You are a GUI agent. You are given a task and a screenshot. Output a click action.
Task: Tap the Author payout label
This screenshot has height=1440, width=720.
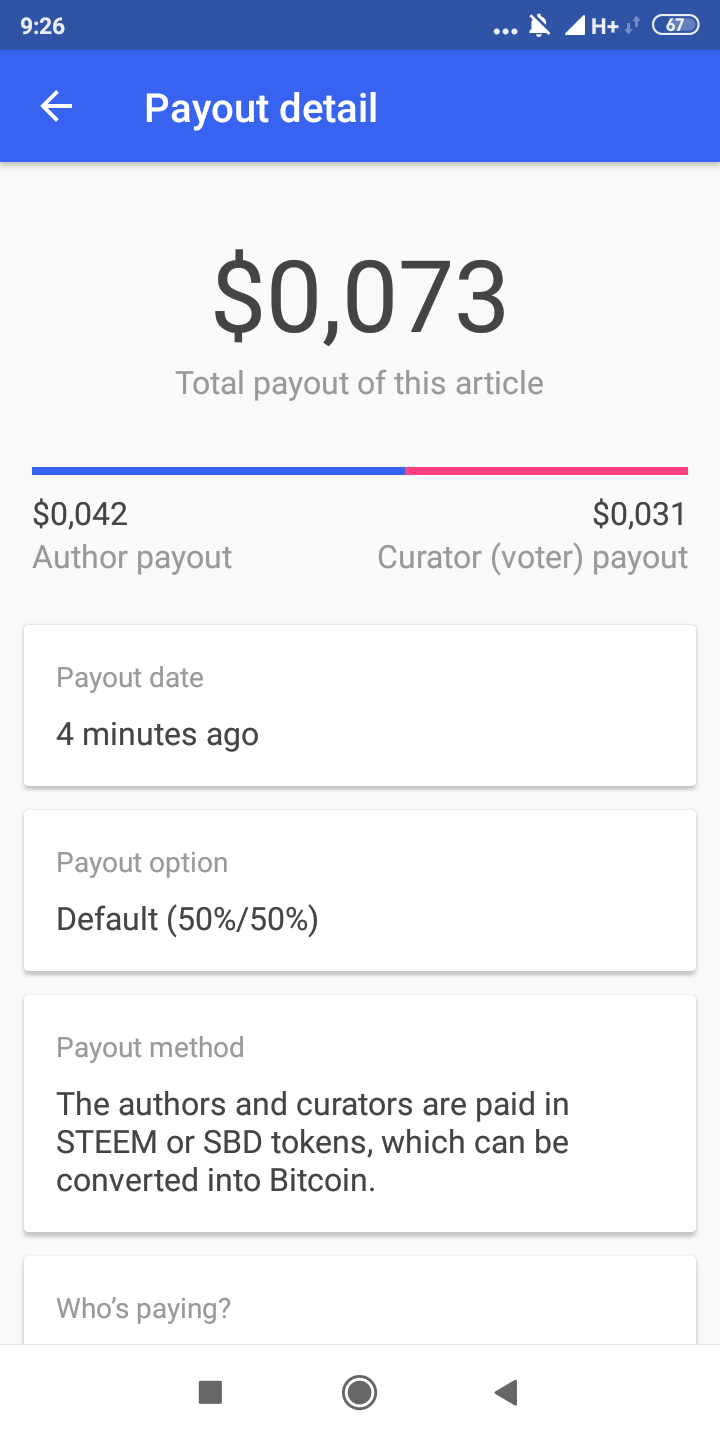pyautogui.click(x=132, y=557)
